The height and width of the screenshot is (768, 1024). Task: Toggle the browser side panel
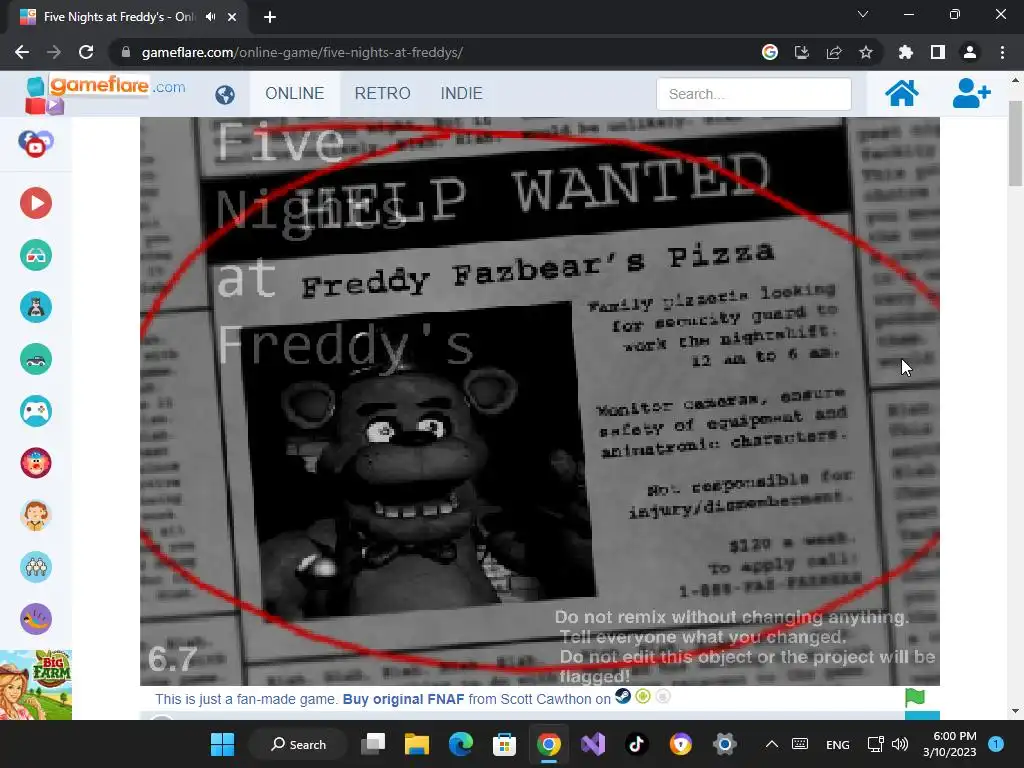coord(938,52)
